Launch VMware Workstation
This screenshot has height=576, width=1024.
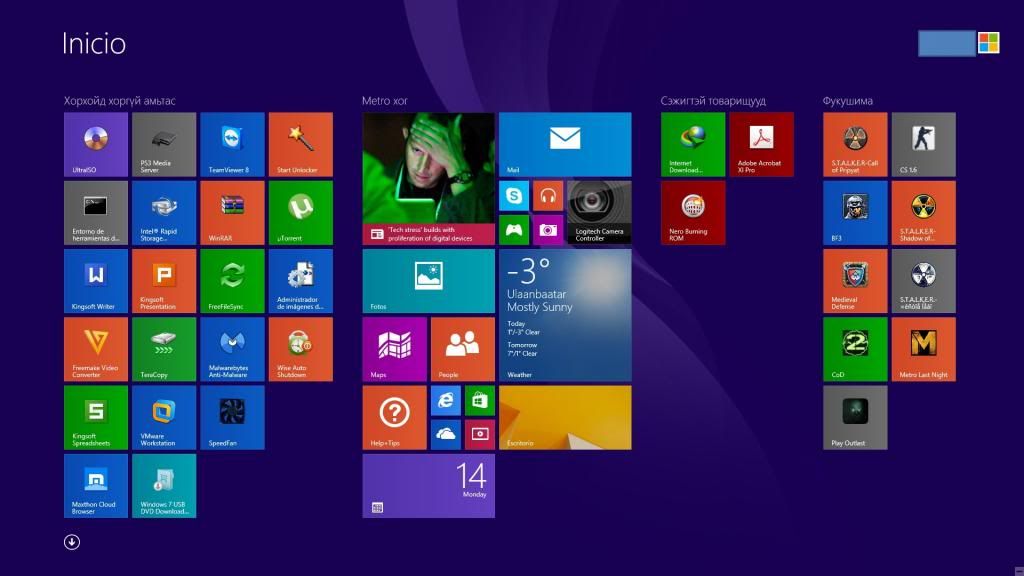coord(164,417)
